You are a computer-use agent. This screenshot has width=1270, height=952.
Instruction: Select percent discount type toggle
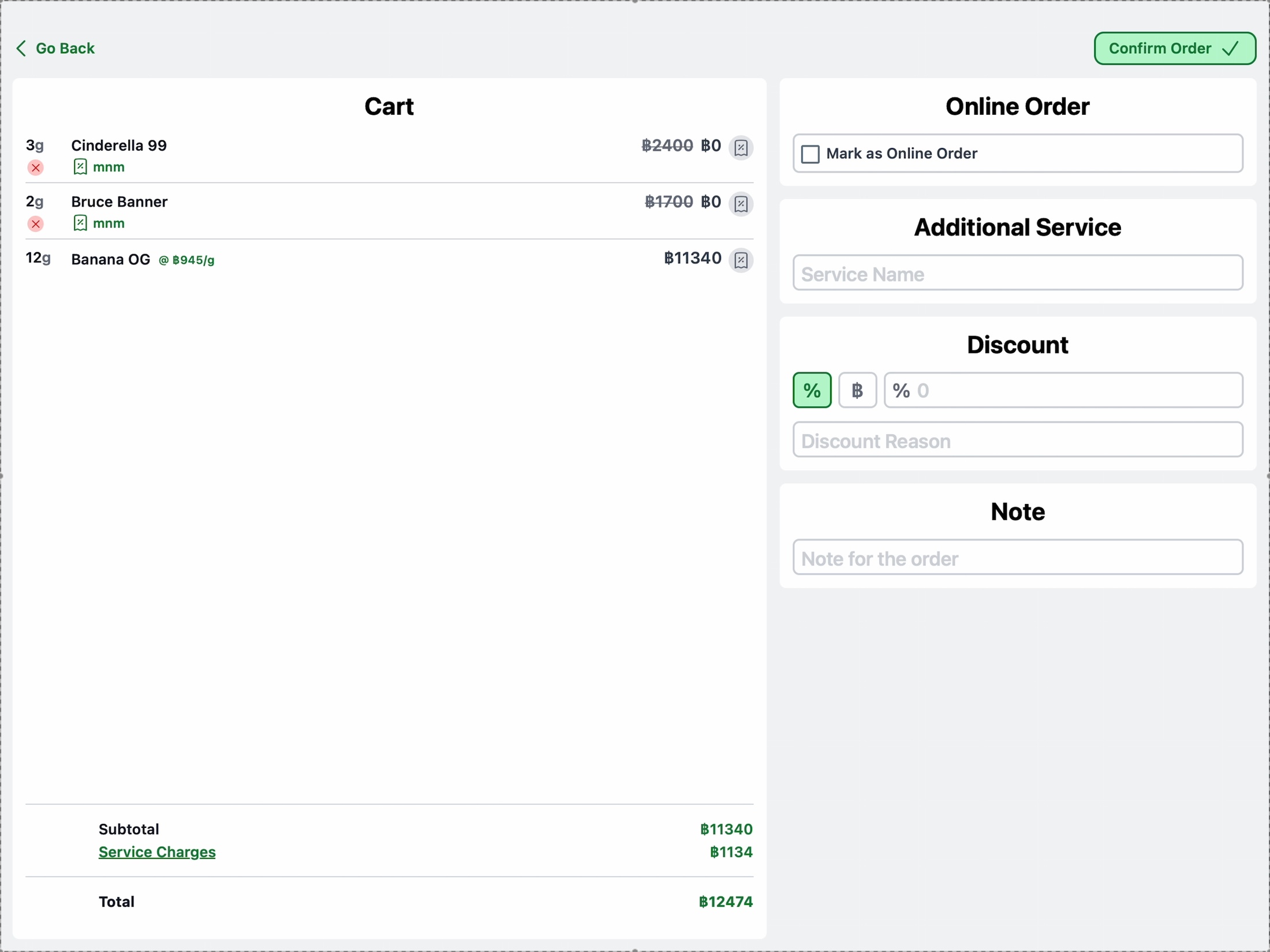[812, 390]
